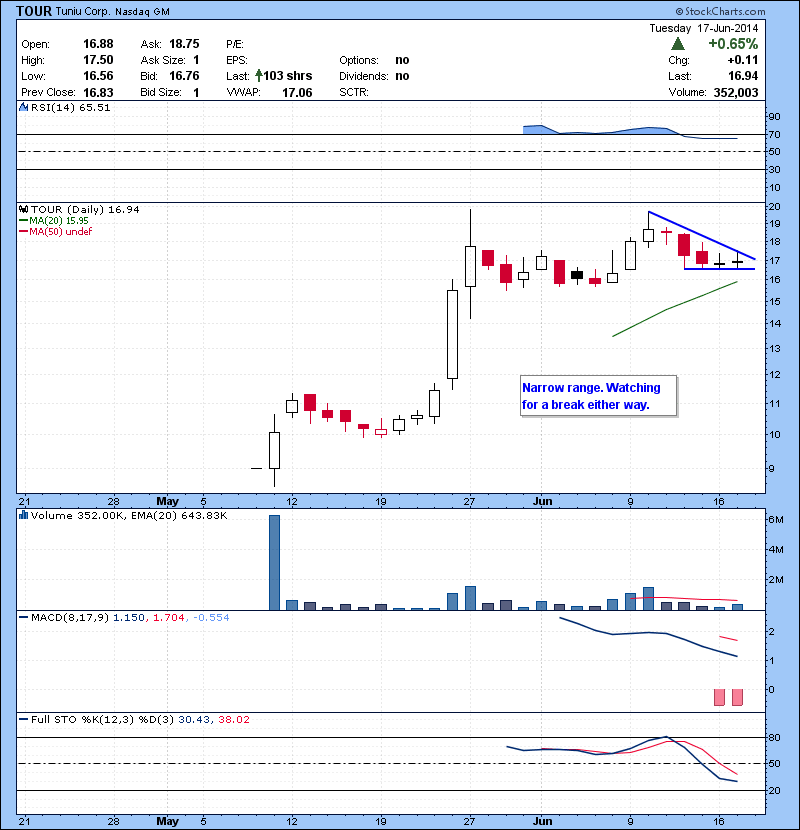Click the Prev Close value 16.83
Screen dimensions: 800x830
98,92
